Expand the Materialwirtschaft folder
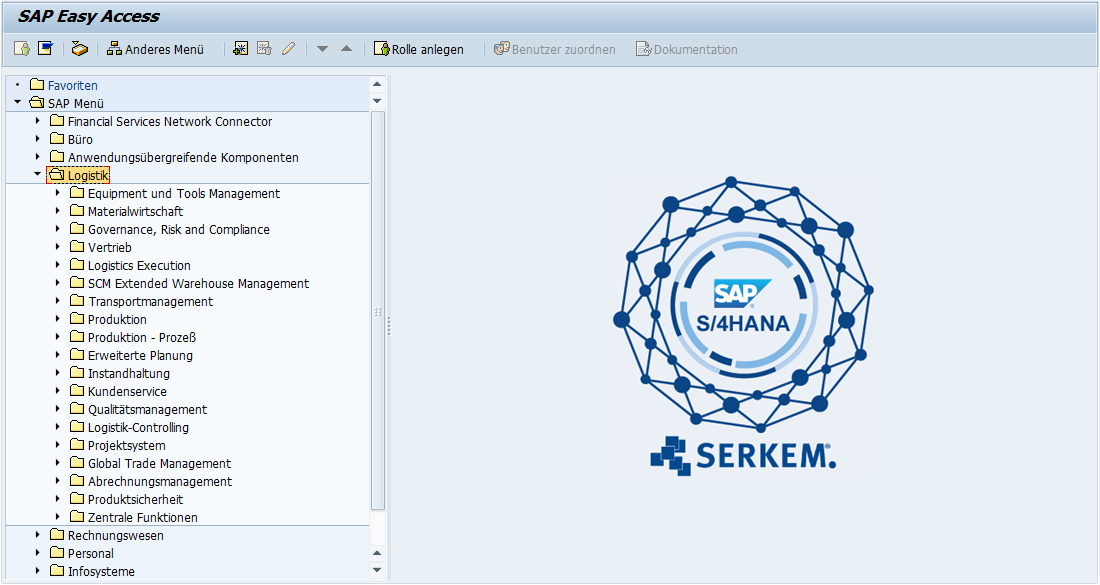The height and width of the screenshot is (585, 1100). pyautogui.click(x=57, y=211)
